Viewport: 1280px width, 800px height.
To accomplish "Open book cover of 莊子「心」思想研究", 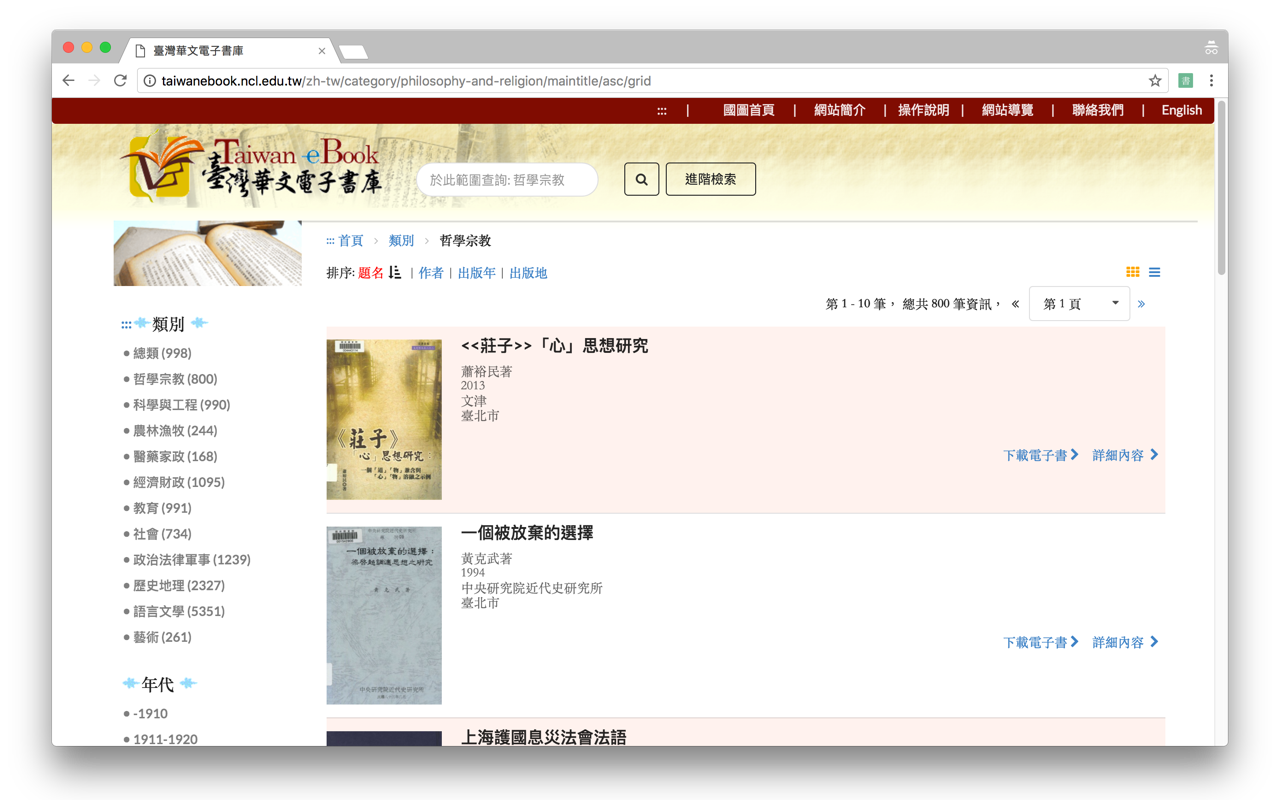I will click(x=384, y=419).
